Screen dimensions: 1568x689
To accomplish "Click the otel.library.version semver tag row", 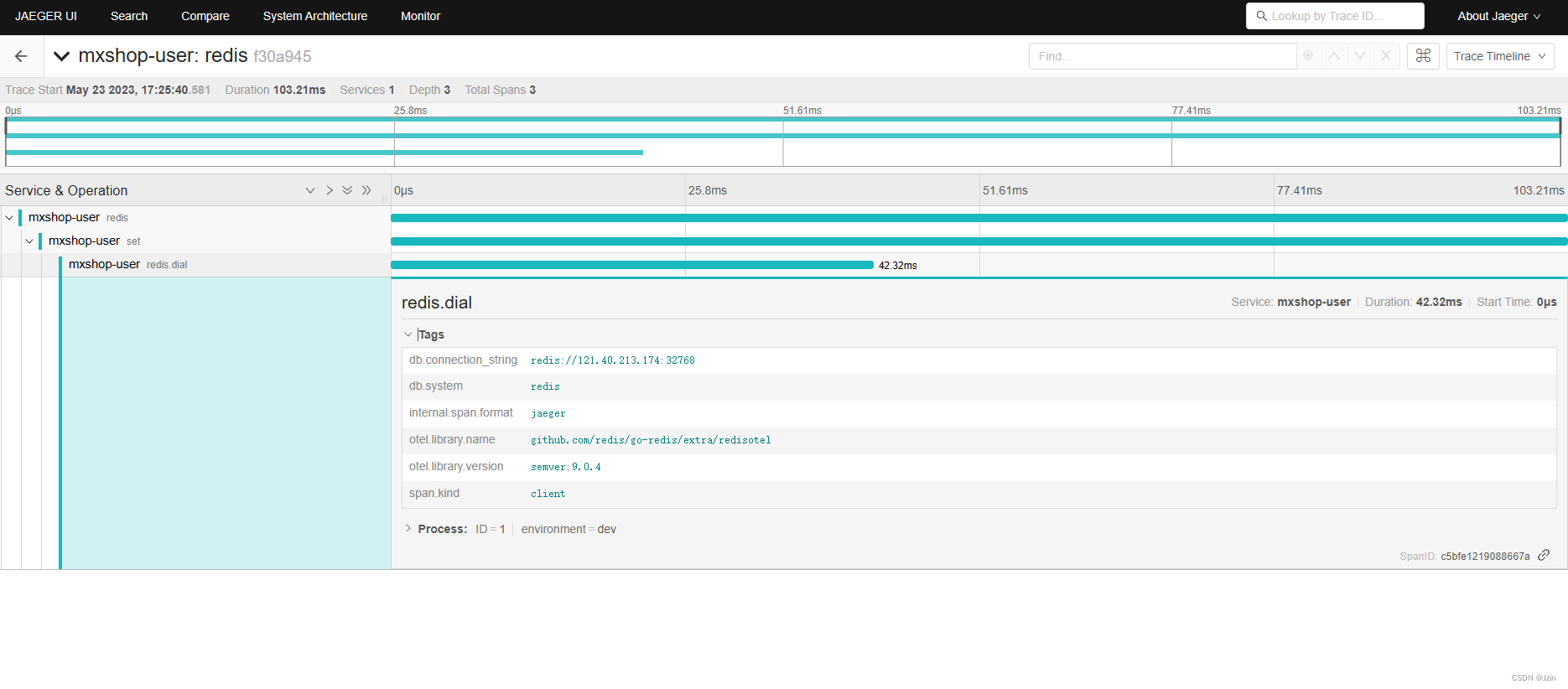I will point(979,467).
